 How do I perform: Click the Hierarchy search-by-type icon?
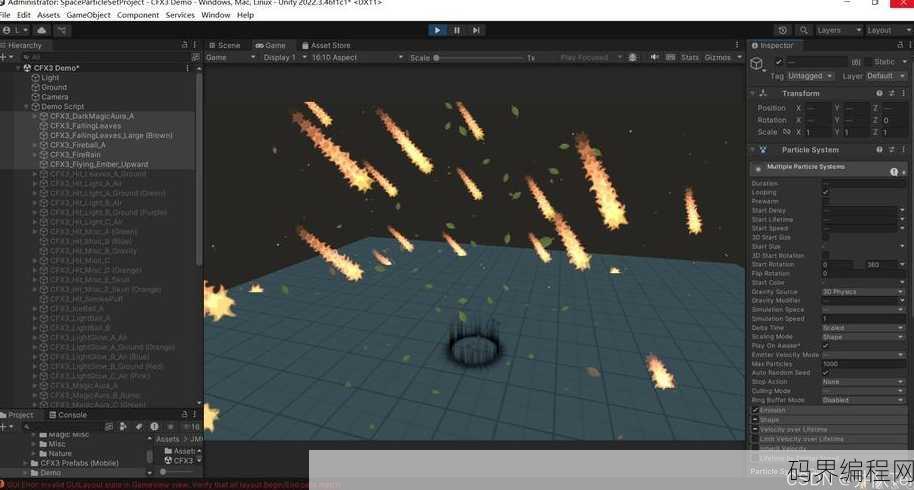tap(195, 57)
